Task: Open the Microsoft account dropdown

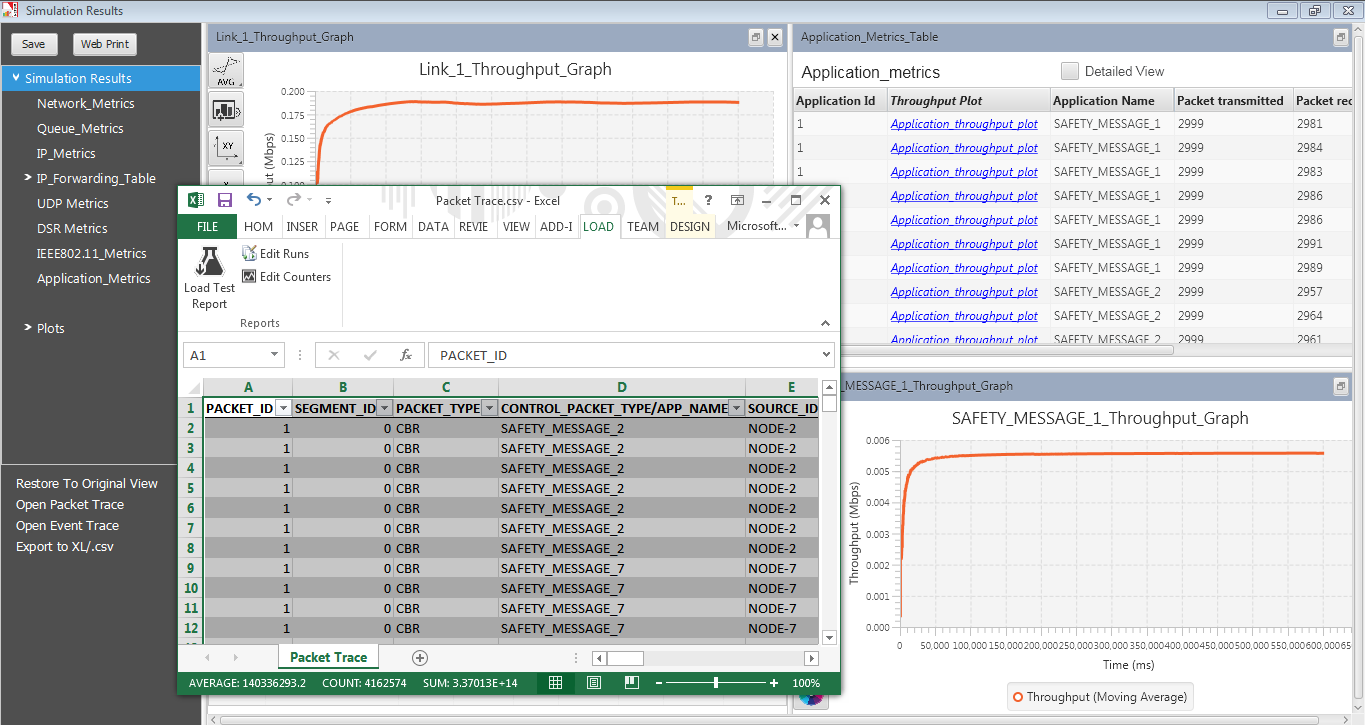Action: click(x=762, y=227)
